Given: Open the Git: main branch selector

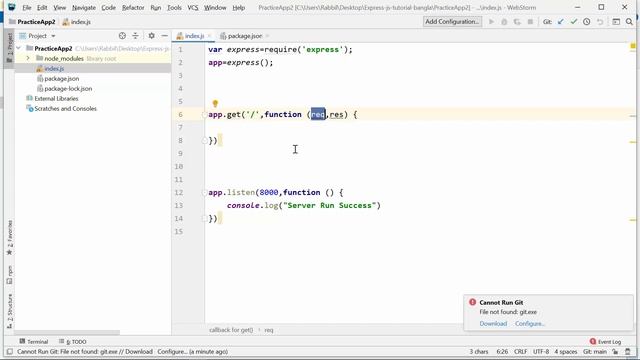Looking at the screenshot, I should point(595,351).
